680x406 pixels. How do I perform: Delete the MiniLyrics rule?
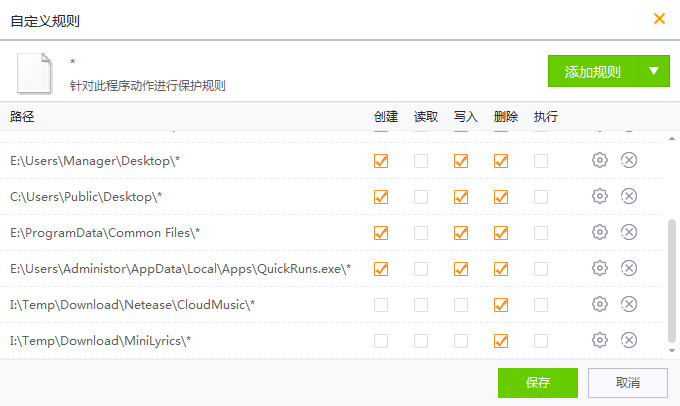pyautogui.click(x=629, y=340)
